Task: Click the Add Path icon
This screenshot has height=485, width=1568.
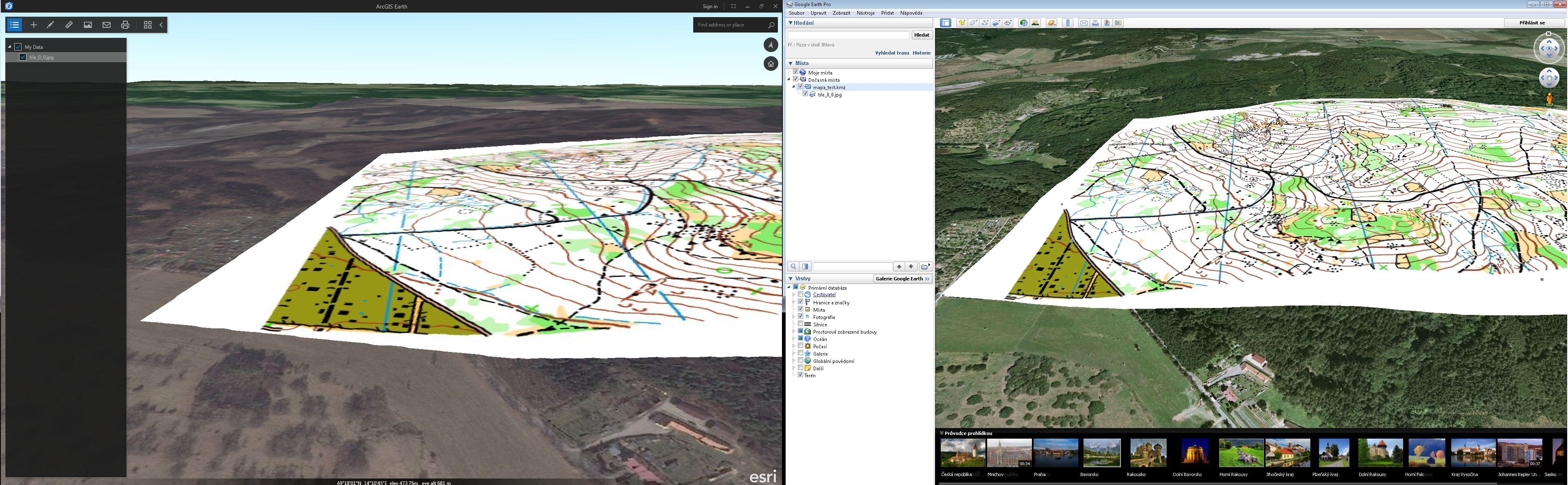Action: 985,23
